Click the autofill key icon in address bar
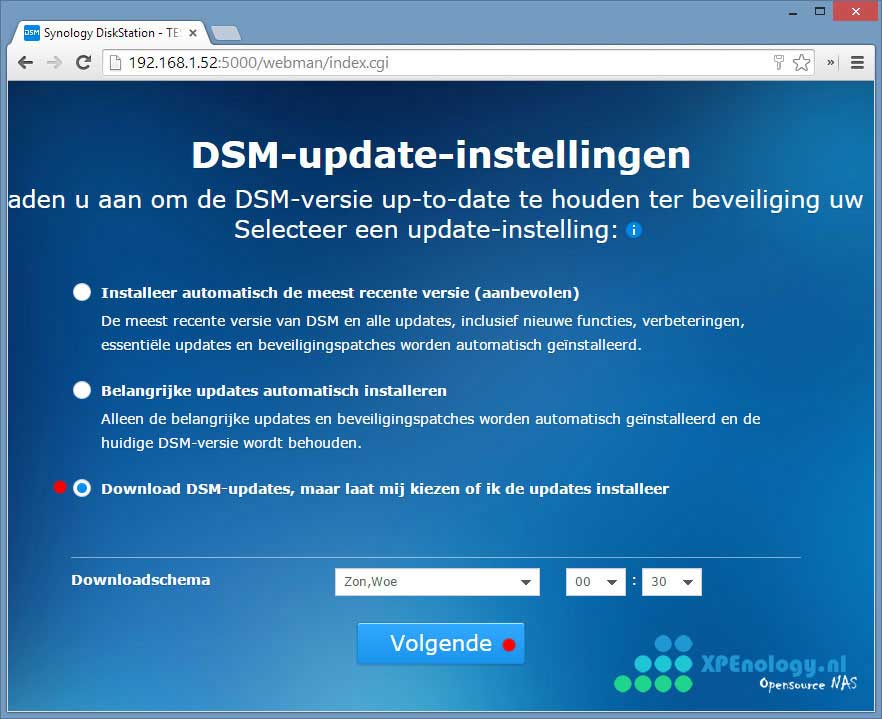This screenshot has height=719, width=882. 779,62
